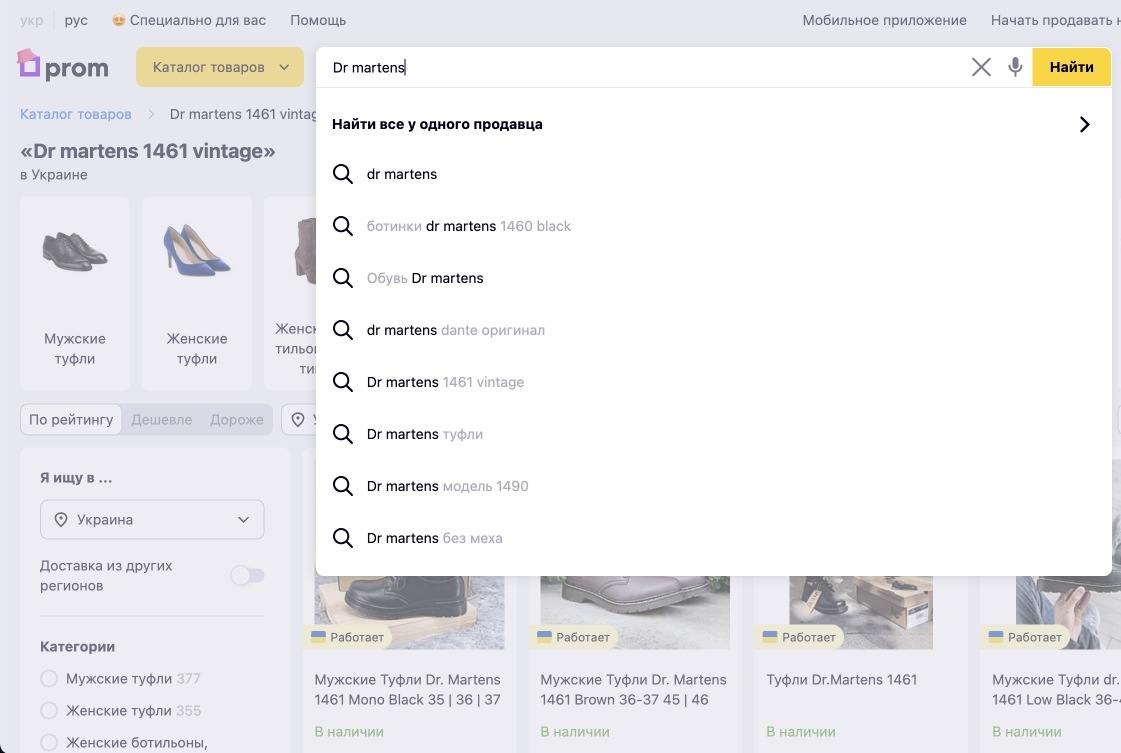Screen dimensions: 1121x753
Task: Click the magnifier icon beside 'Dr martens 1461 vintage'
Action: tap(343, 382)
